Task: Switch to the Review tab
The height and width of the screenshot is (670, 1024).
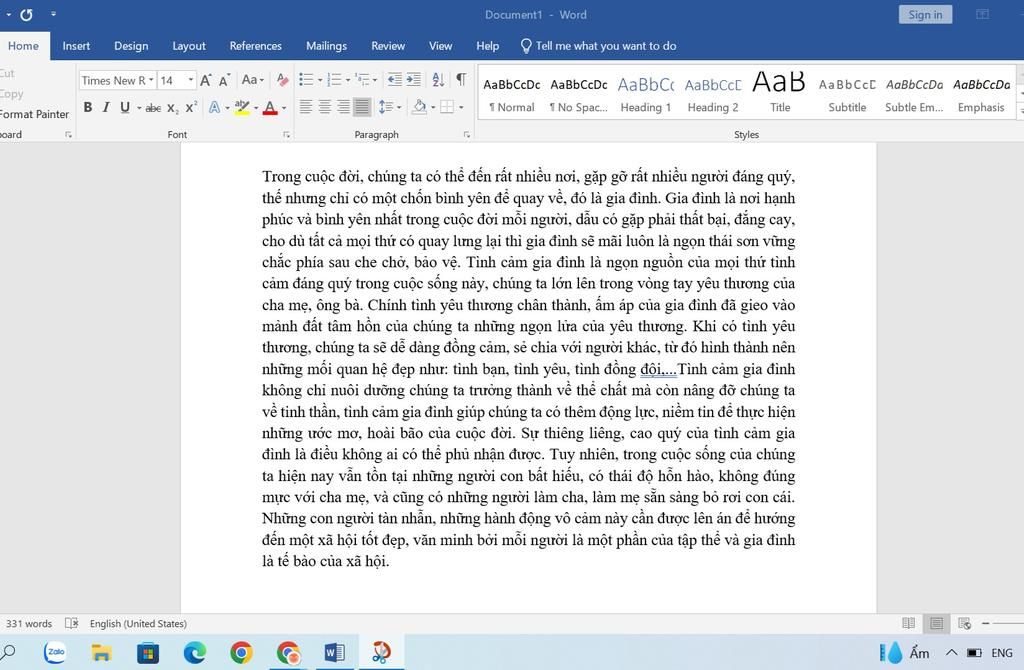Action: click(388, 46)
